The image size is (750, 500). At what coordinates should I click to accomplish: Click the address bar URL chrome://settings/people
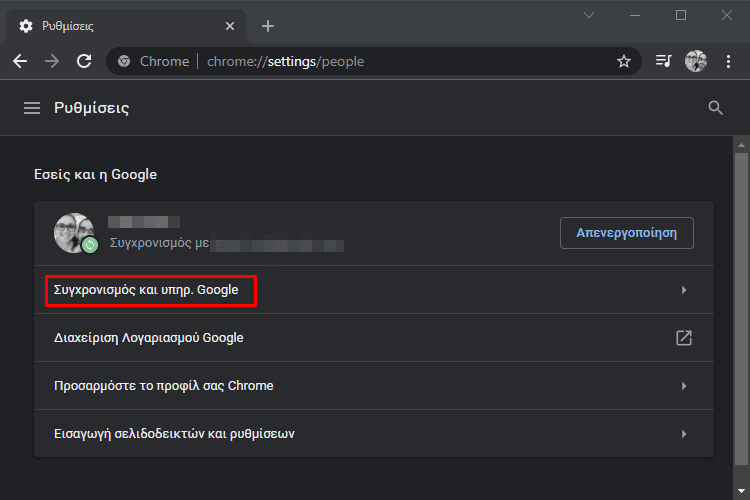286,61
